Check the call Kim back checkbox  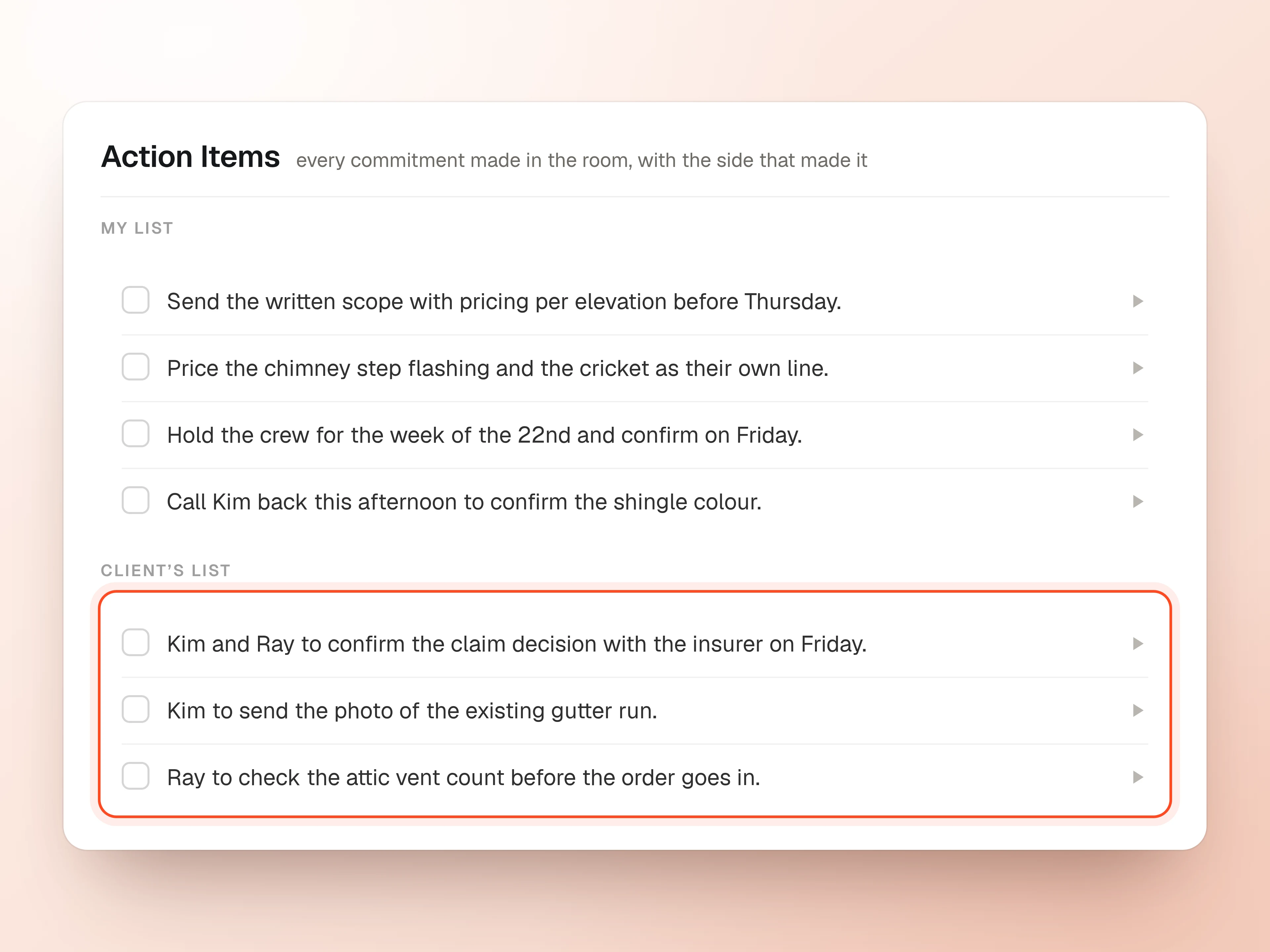(x=136, y=500)
